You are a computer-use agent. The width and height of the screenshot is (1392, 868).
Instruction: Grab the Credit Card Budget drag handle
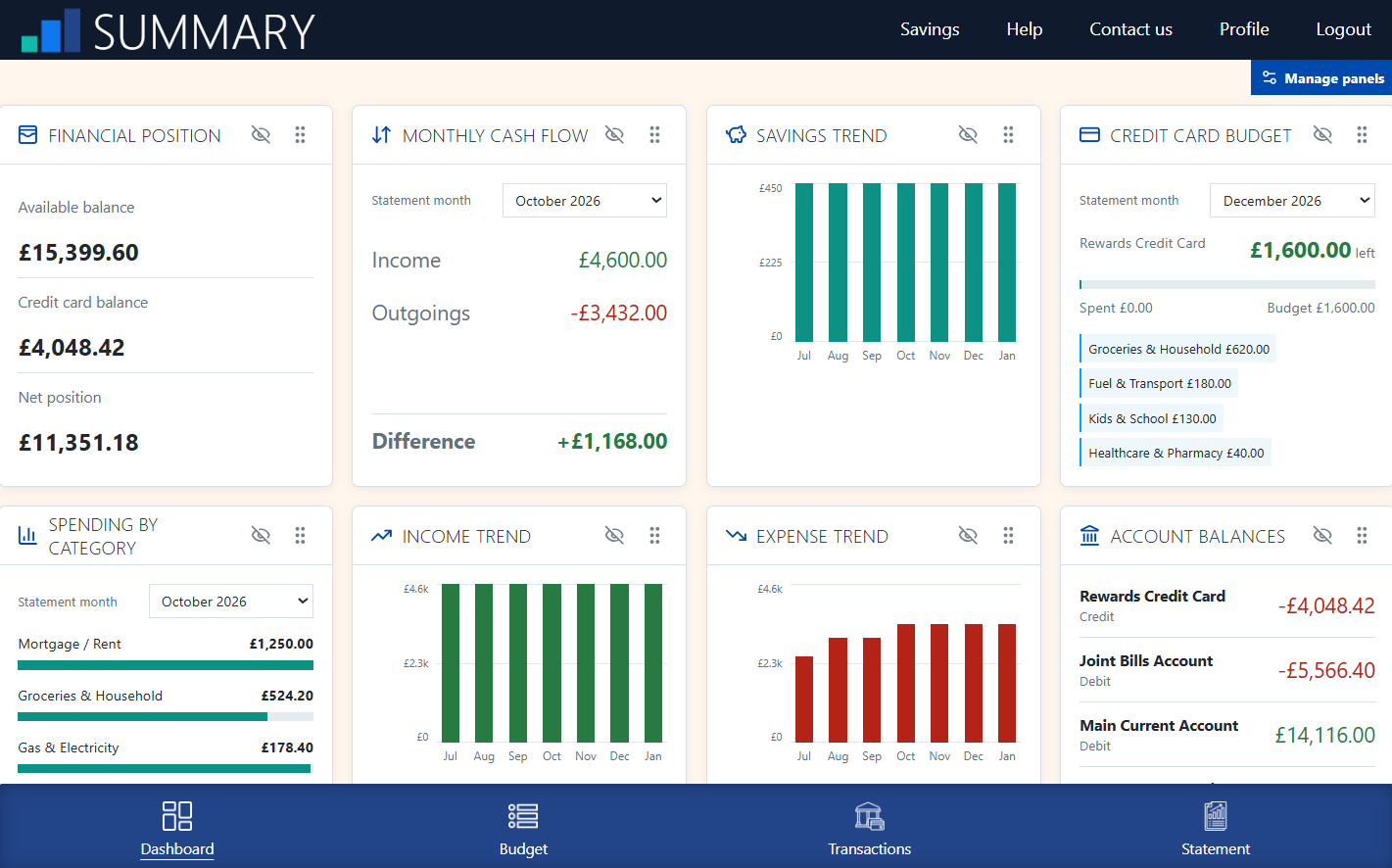click(1362, 135)
